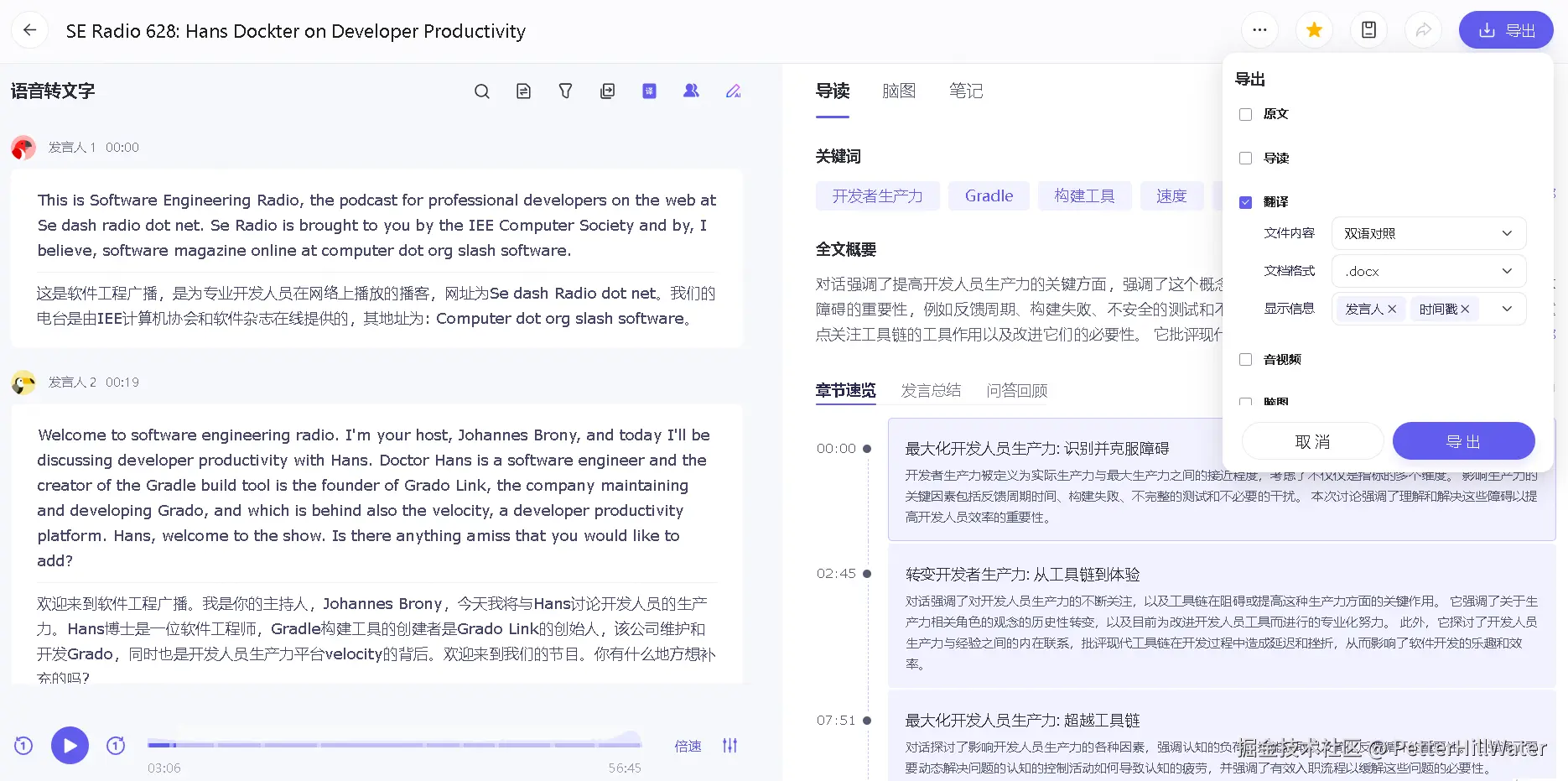Click the avatar of 发言人 2
Viewport: 1568px width, 781px height.
point(23,383)
